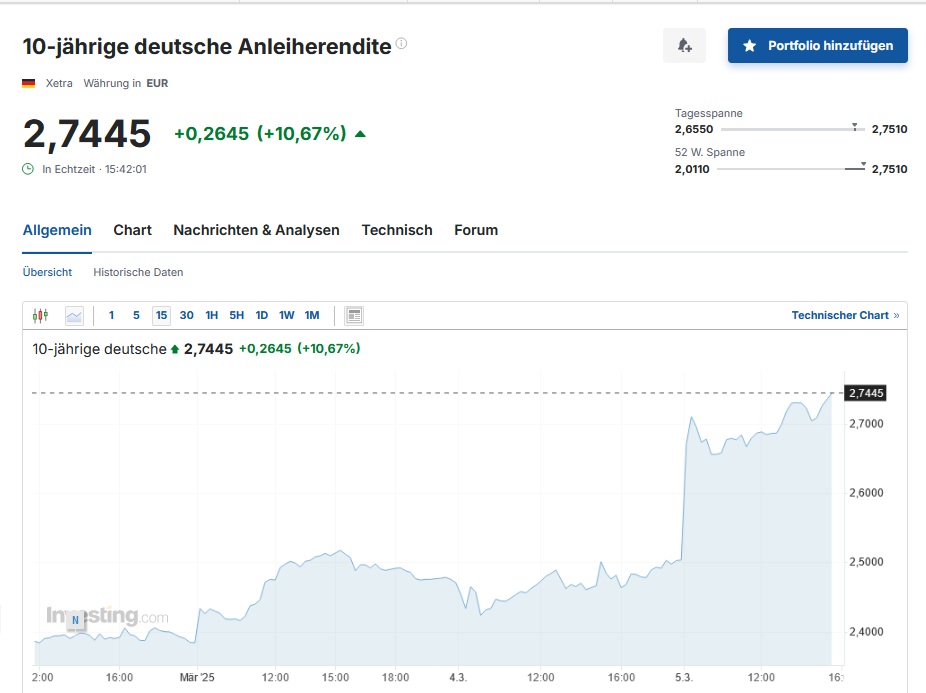Open the Technischer Chart link

tap(845, 315)
